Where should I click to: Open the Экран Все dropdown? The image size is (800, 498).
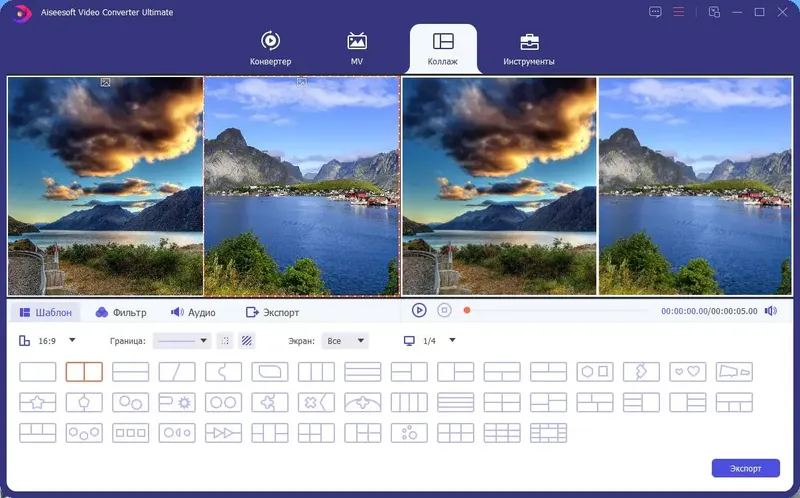[x=345, y=340]
